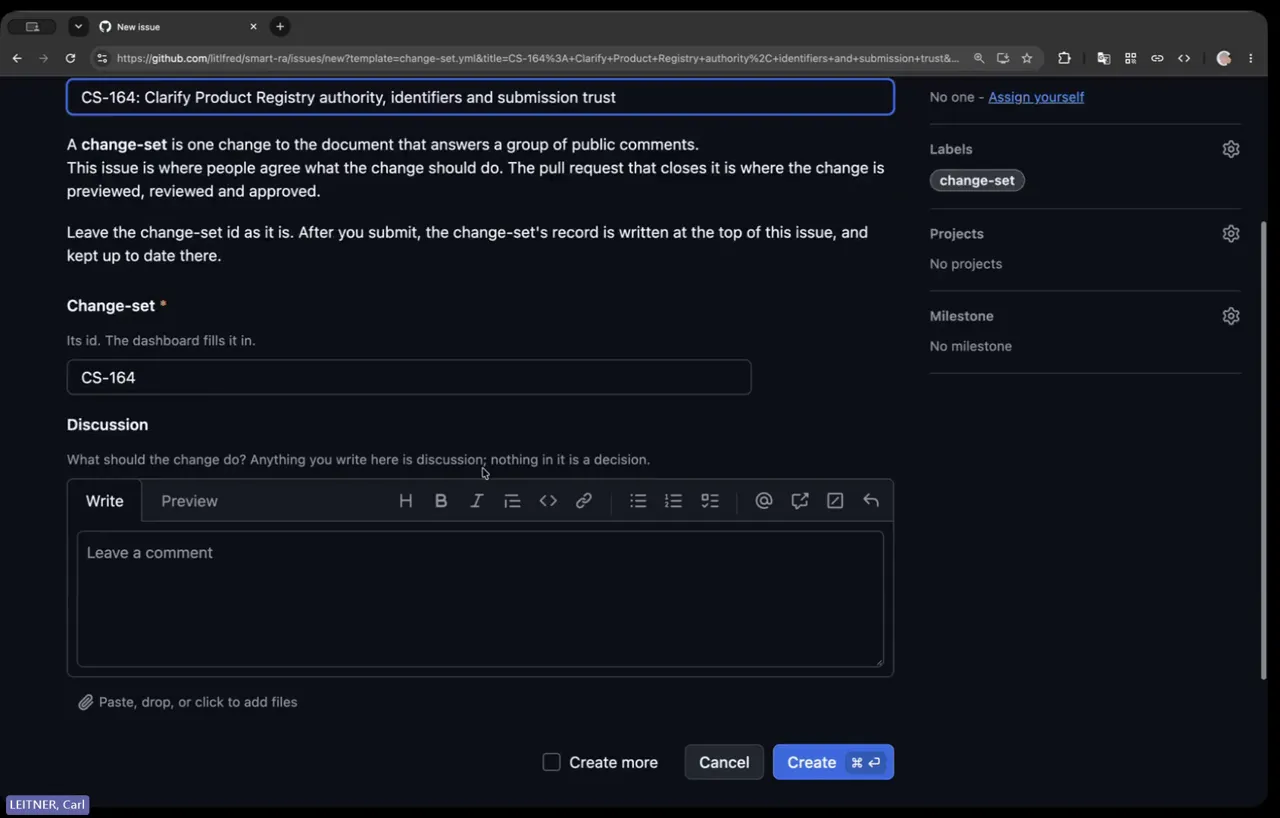Click the zoom magnifier in address bar
Image resolution: width=1280 pixels, height=818 pixels.
[979, 58]
